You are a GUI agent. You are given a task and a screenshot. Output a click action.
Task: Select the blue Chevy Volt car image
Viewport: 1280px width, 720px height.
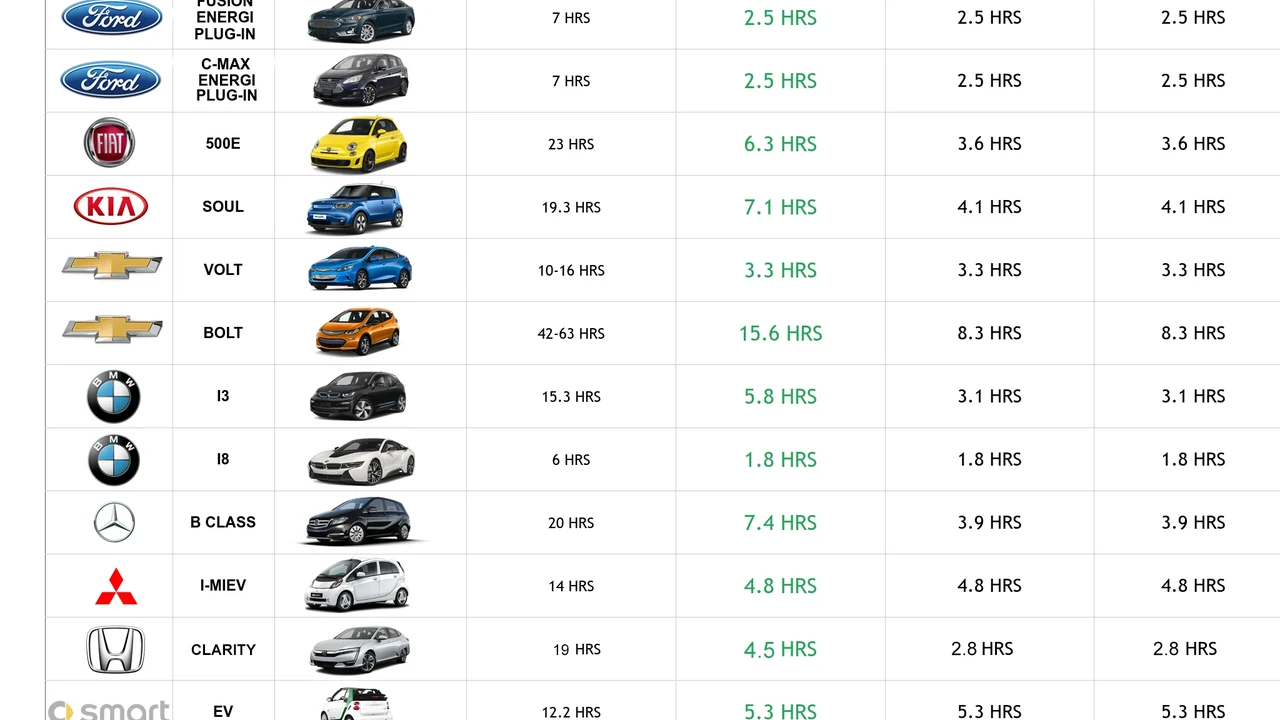coord(360,268)
